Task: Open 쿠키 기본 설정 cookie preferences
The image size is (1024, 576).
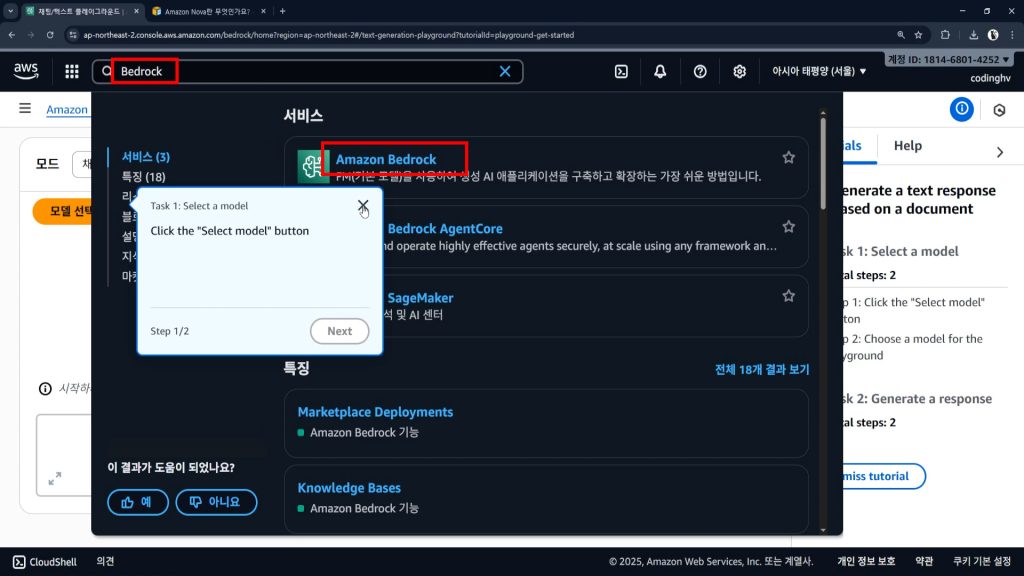Action: pyautogui.click(x=982, y=561)
